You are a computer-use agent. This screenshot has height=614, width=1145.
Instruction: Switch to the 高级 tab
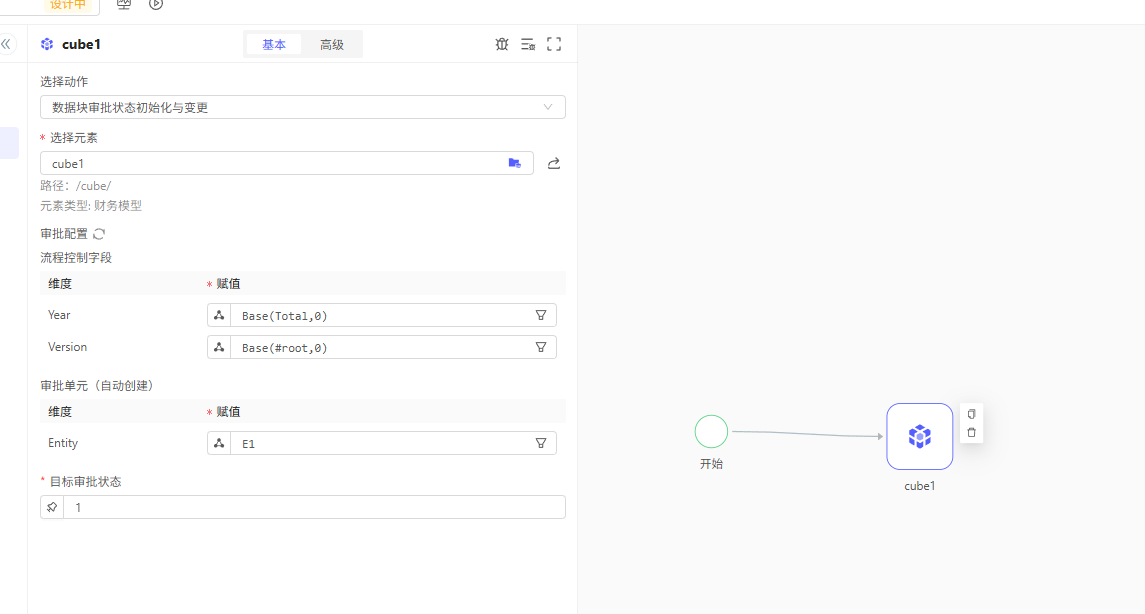point(332,44)
